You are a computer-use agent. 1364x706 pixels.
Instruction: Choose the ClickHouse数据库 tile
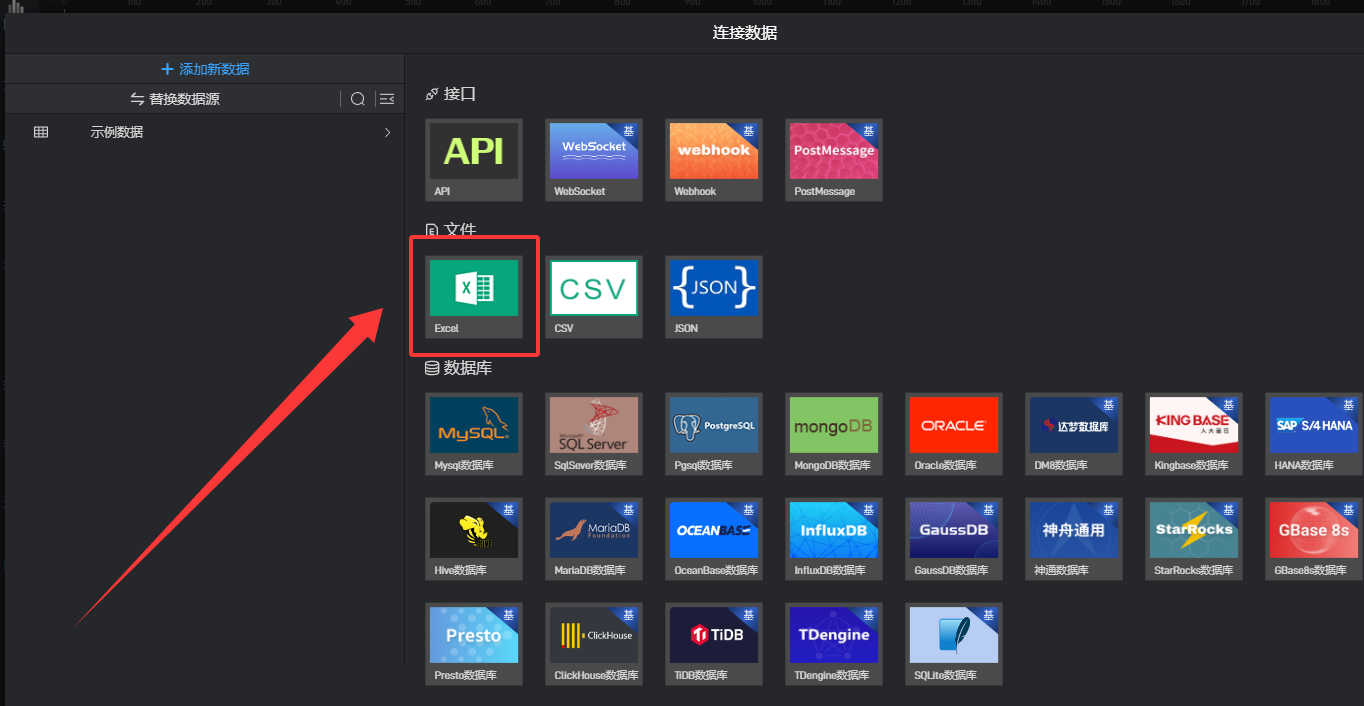coord(594,644)
